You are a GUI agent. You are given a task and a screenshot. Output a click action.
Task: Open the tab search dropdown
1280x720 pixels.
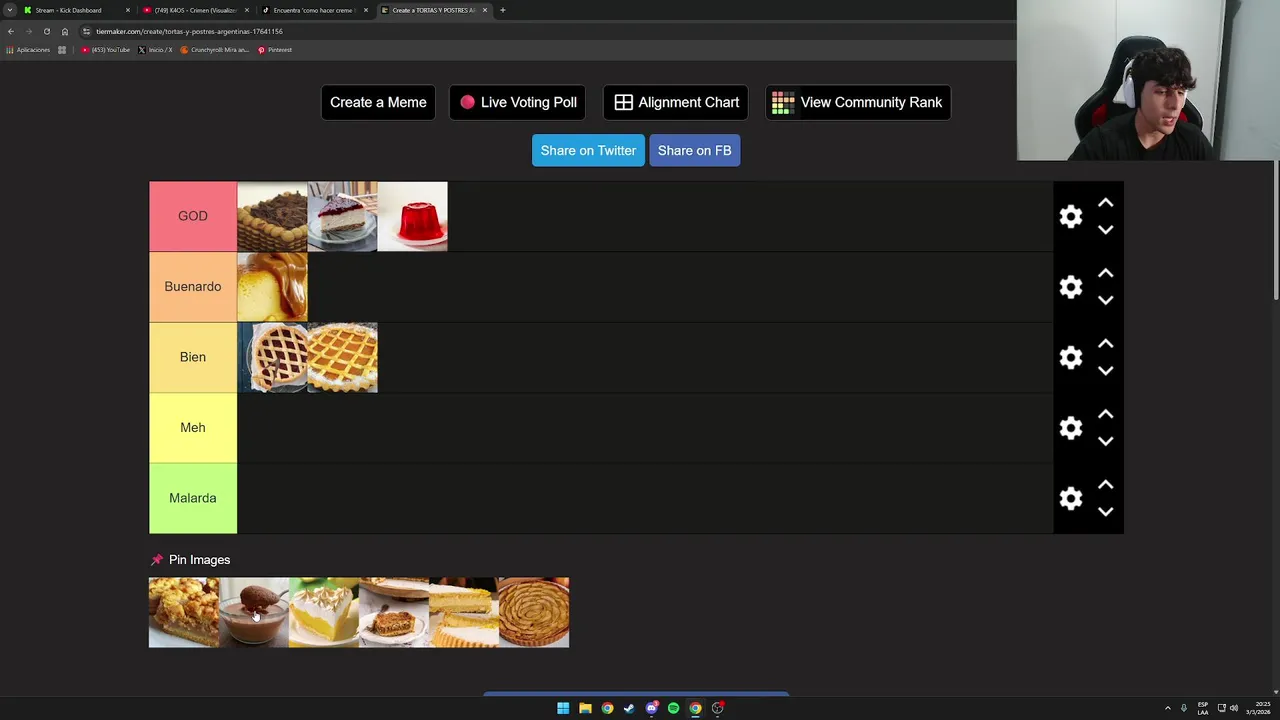point(10,10)
